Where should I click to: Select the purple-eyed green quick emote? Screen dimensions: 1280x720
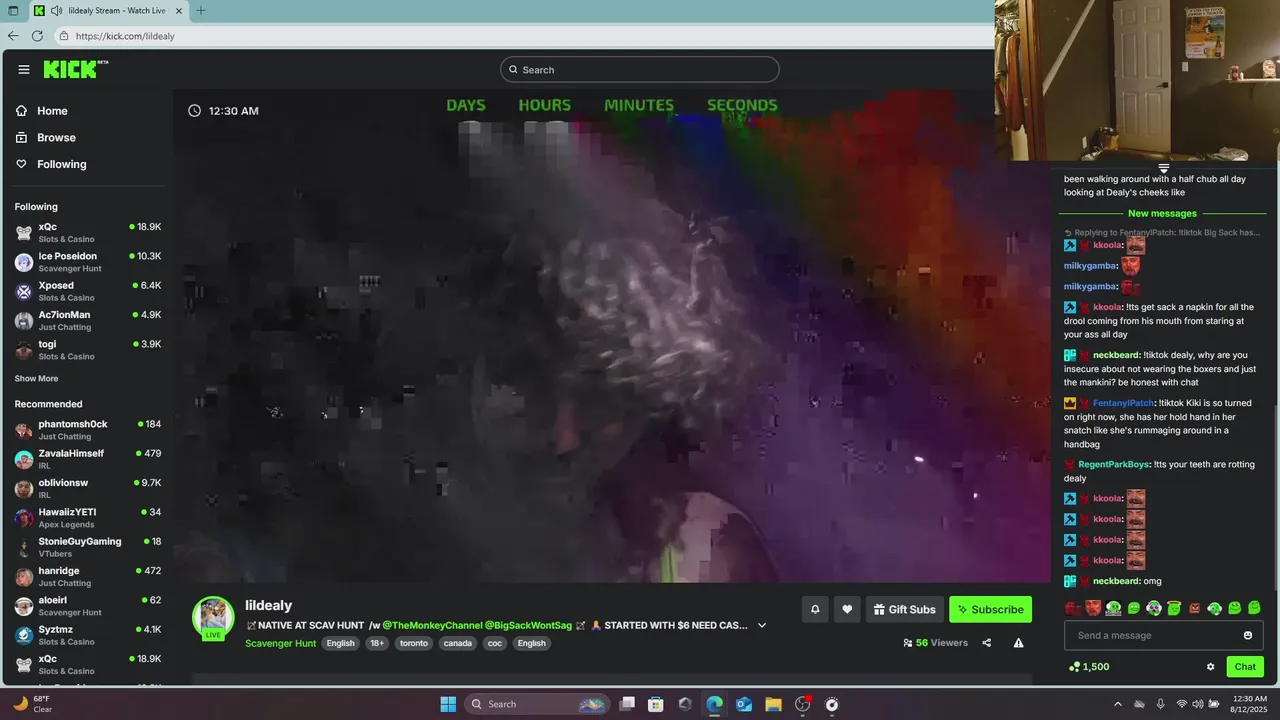(1154, 608)
